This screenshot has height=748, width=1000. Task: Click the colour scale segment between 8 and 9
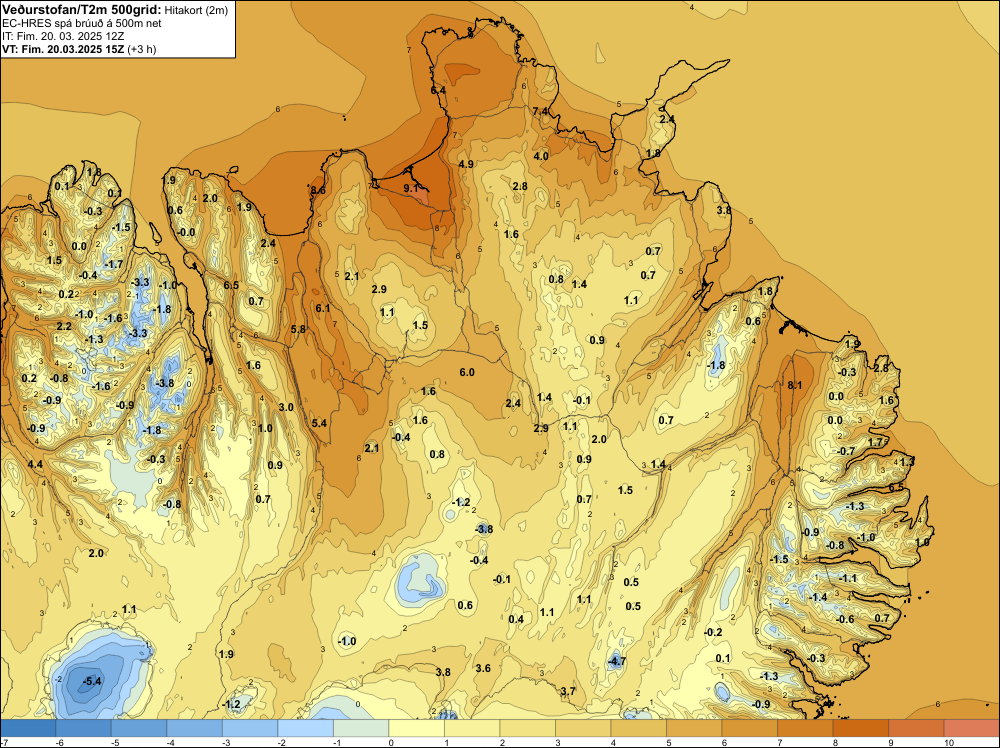[861, 728]
